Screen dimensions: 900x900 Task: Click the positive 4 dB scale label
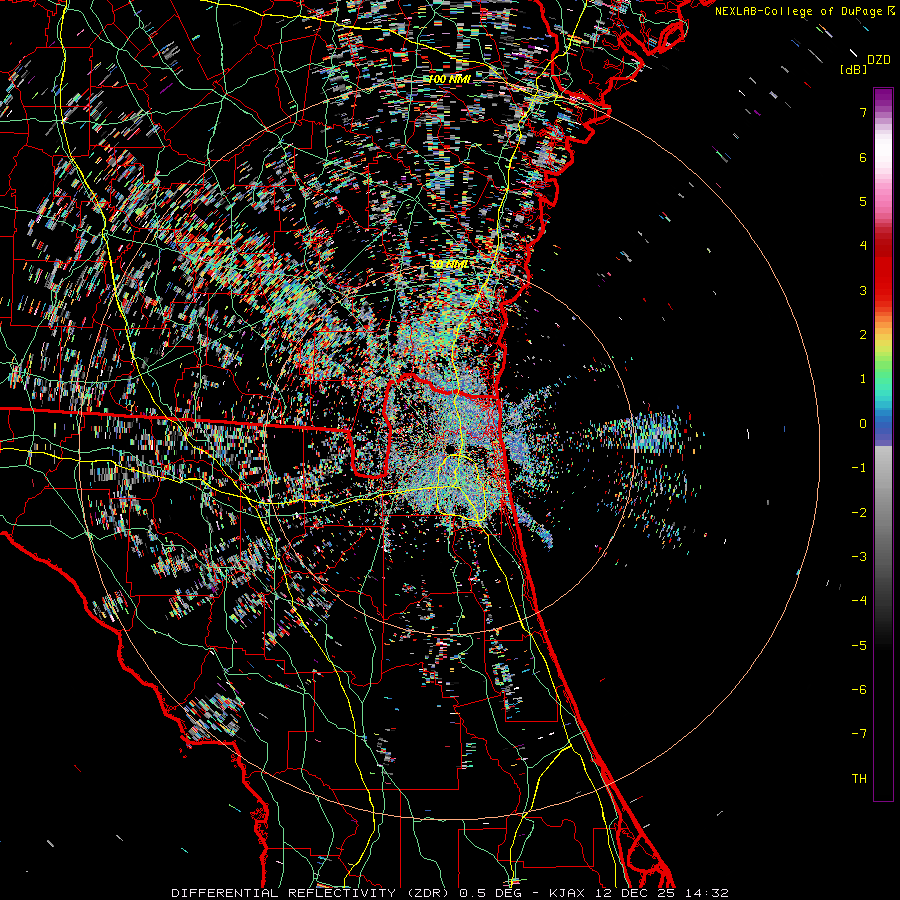pyautogui.click(x=863, y=246)
